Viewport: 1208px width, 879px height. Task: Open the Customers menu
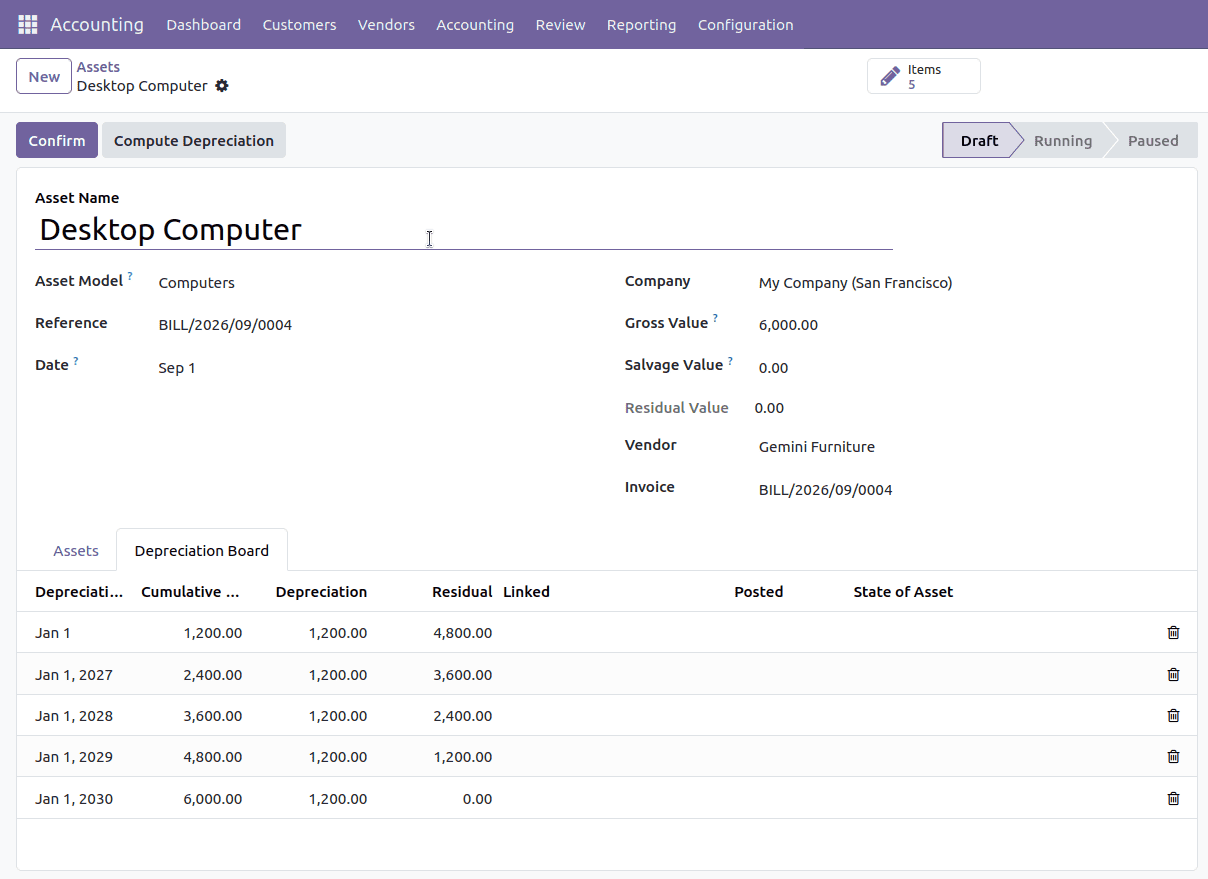[x=299, y=25]
